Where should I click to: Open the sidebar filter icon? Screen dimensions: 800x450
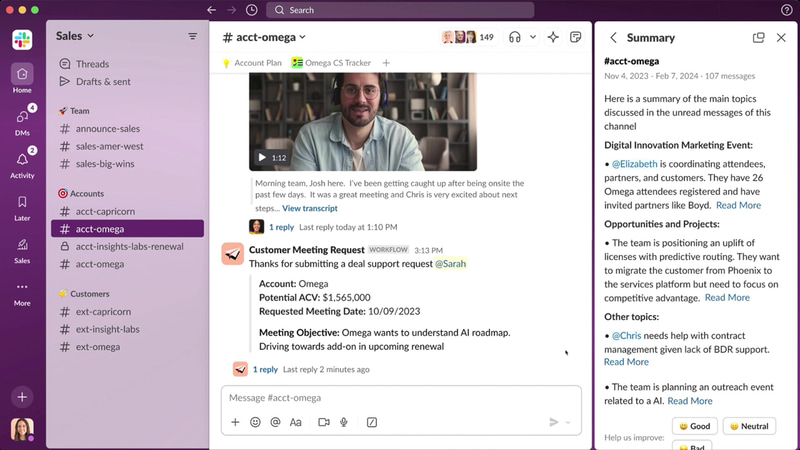click(x=192, y=36)
